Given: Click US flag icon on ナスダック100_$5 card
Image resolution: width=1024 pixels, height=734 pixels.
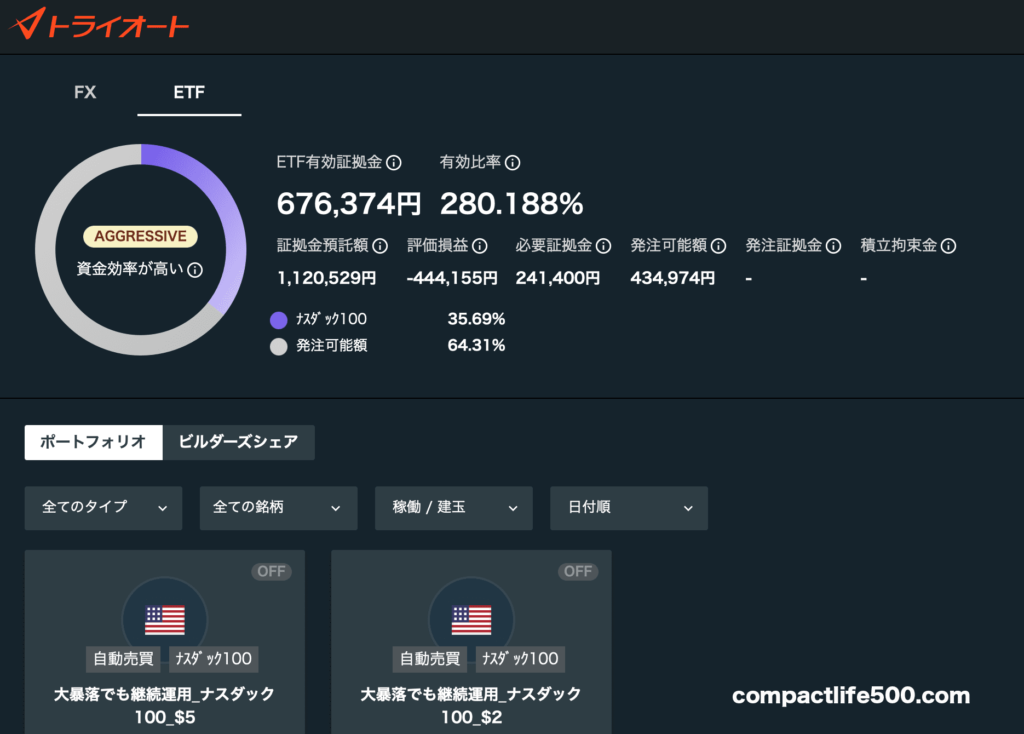Looking at the screenshot, I should (x=165, y=620).
